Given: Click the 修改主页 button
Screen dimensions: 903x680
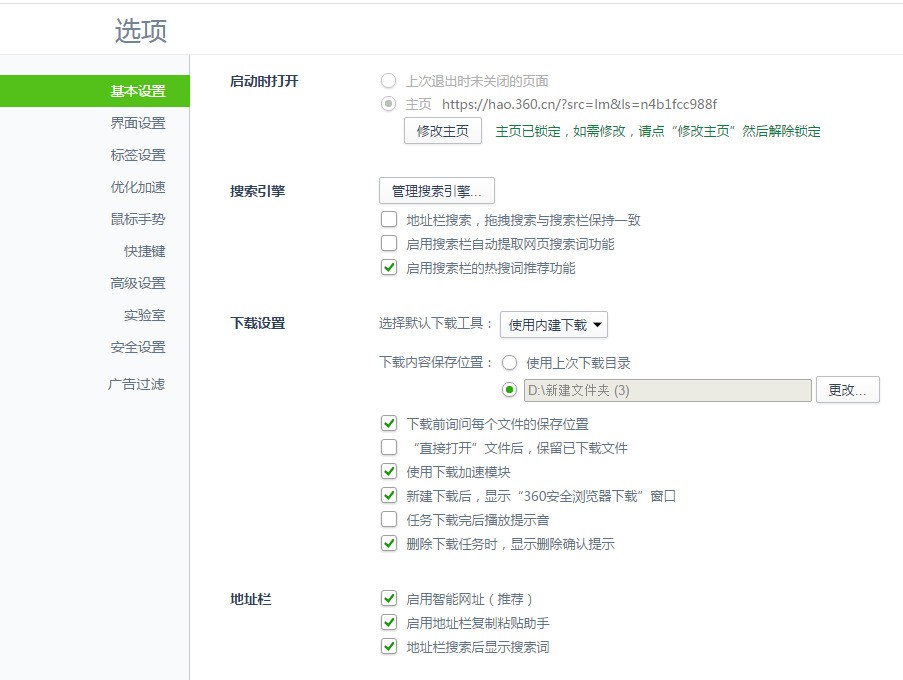Looking at the screenshot, I should point(442,131).
